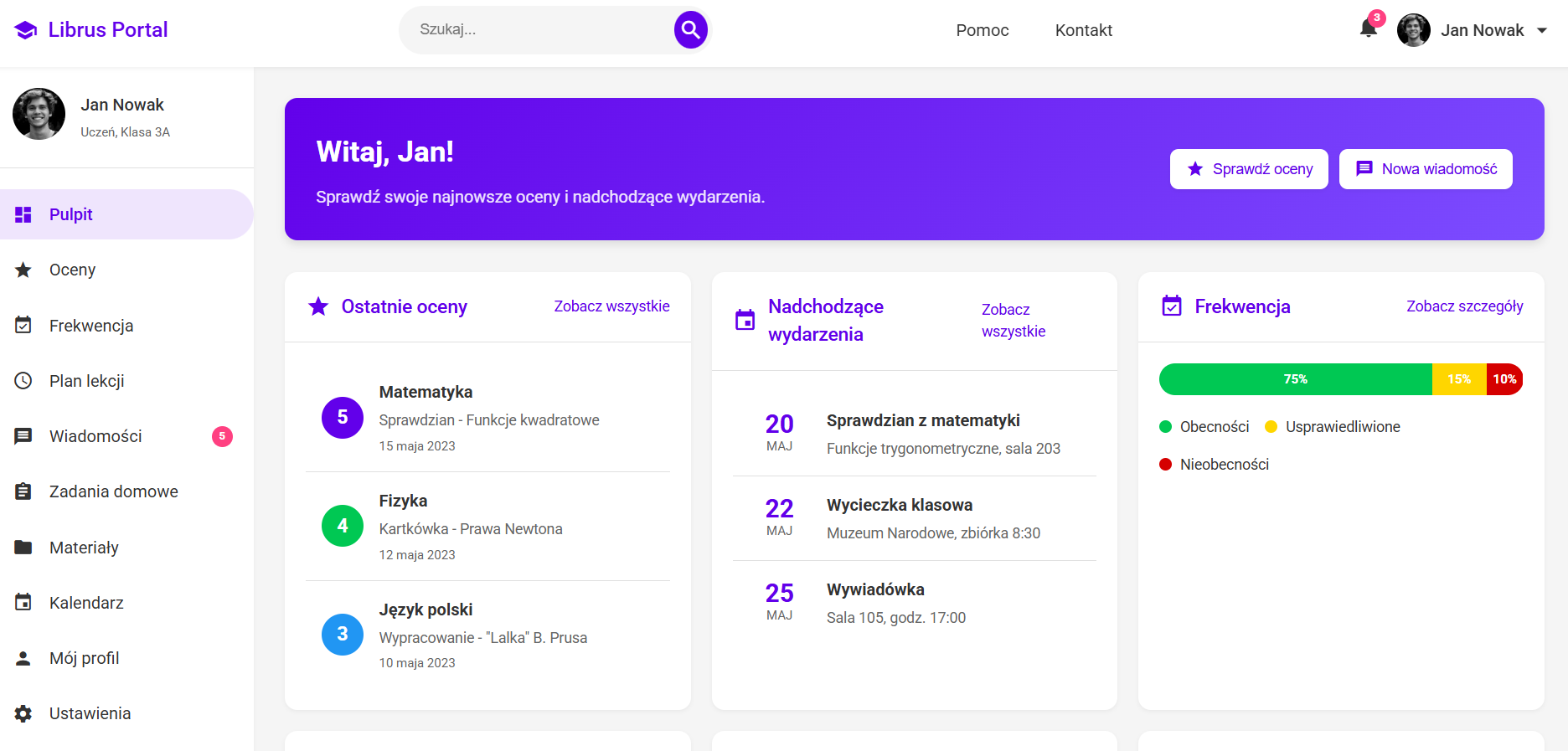Click the gear icon for Ustawienia
The height and width of the screenshot is (751, 1568).
click(23, 713)
